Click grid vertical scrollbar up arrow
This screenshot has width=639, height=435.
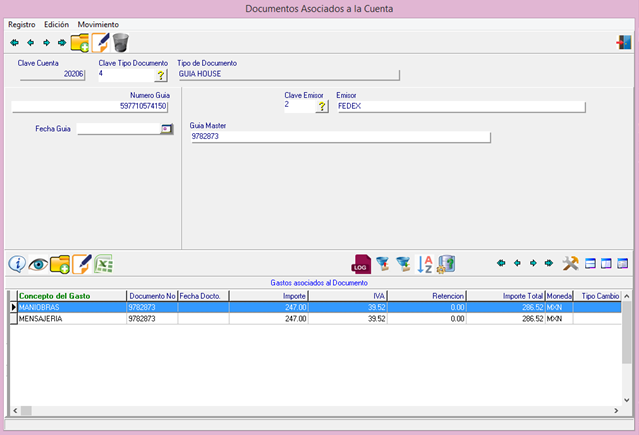click(x=627, y=296)
